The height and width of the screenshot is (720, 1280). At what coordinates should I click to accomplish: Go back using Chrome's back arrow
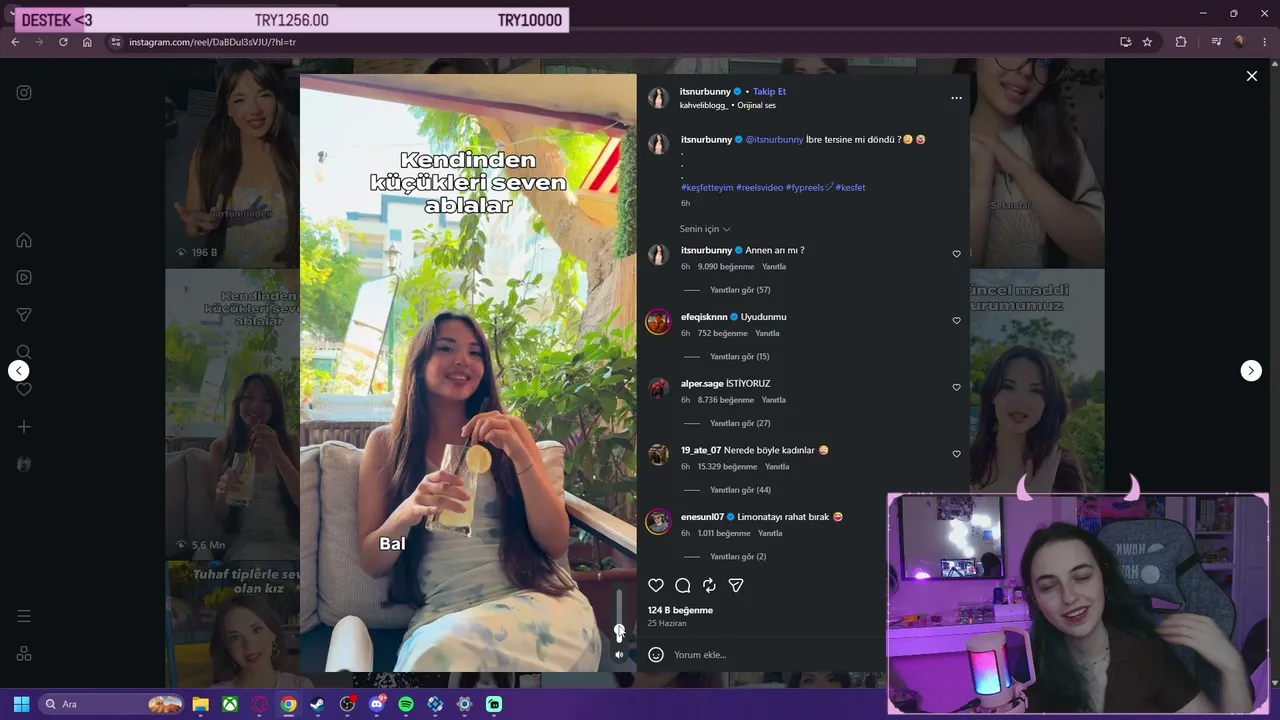15,42
